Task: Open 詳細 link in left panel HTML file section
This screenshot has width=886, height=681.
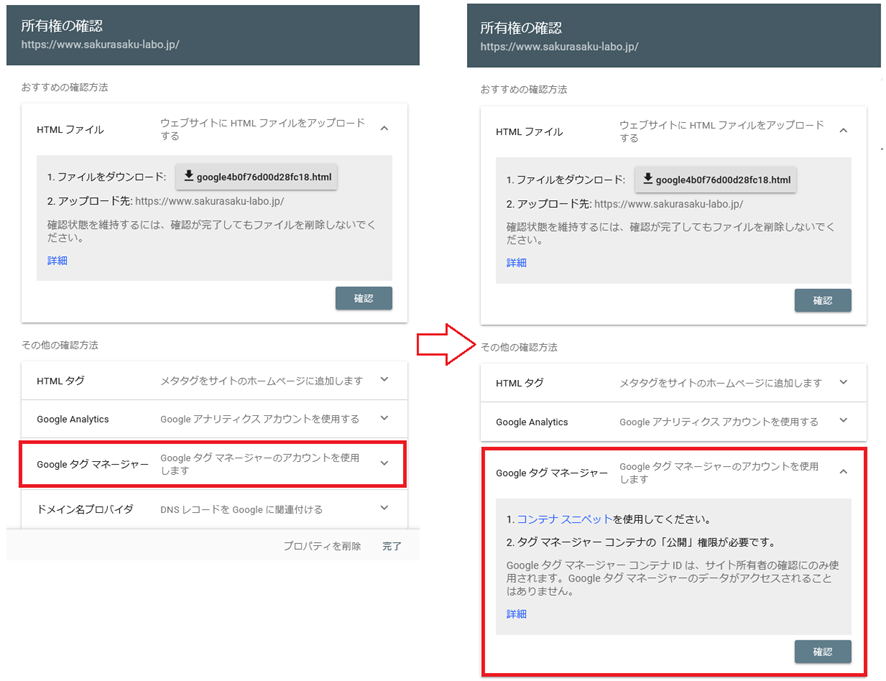Action: [x=57, y=261]
